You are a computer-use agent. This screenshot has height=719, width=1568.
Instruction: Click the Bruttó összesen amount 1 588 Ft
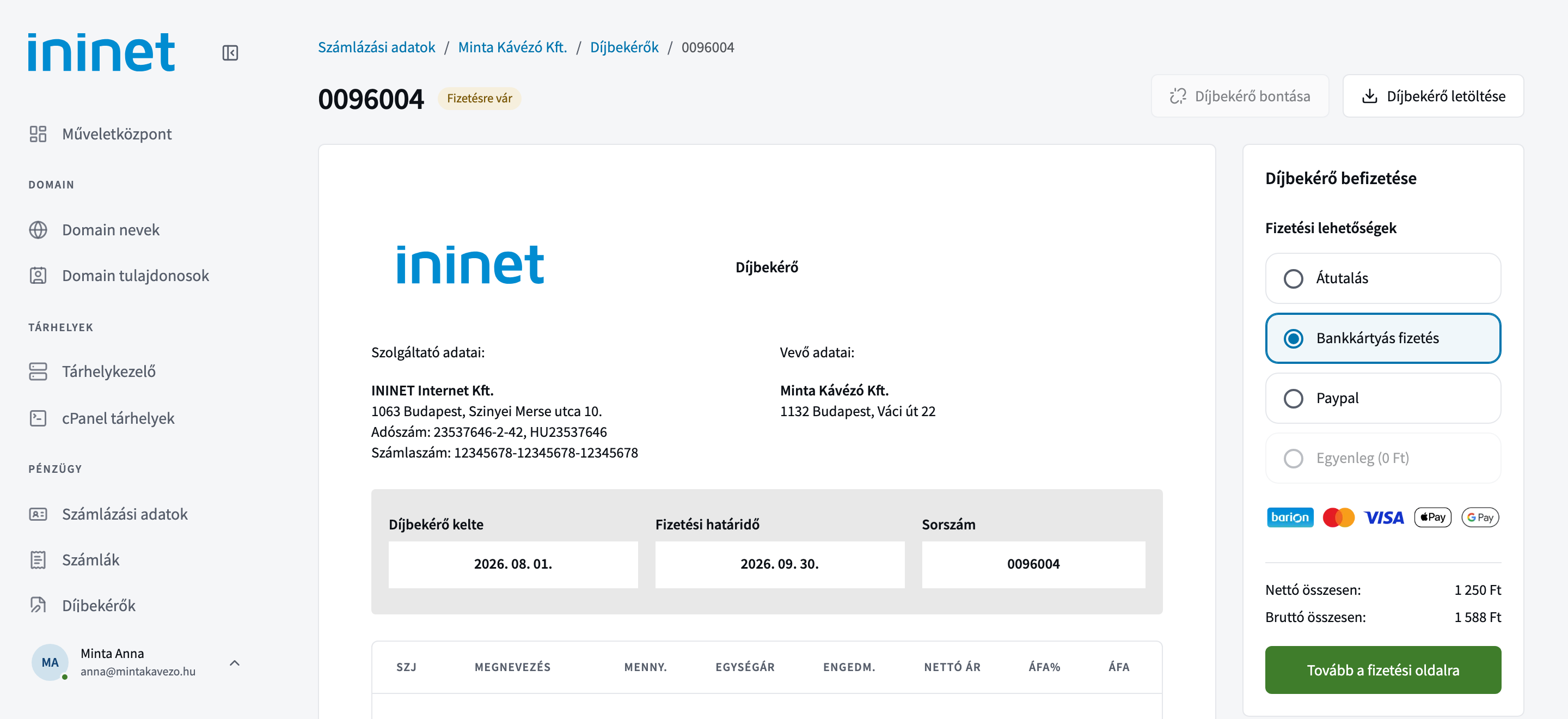tap(1478, 617)
